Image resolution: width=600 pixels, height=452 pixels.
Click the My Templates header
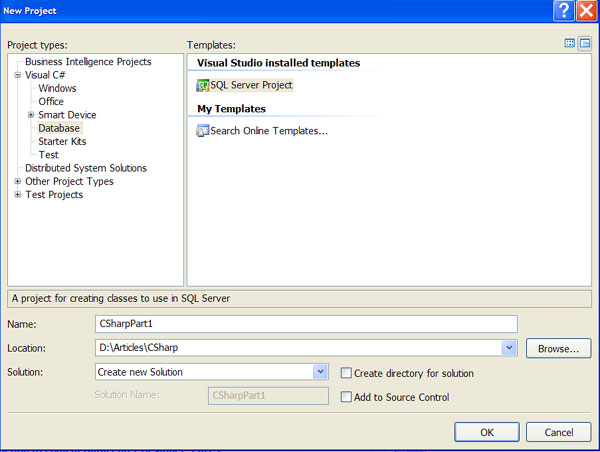[232, 109]
